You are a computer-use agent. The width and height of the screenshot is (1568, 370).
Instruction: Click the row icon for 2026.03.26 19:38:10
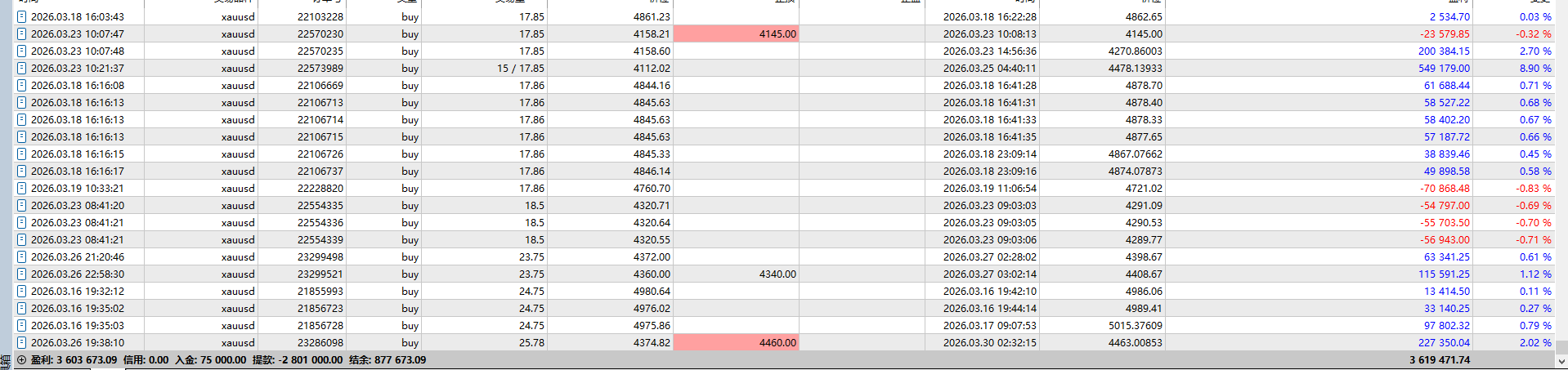point(21,342)
